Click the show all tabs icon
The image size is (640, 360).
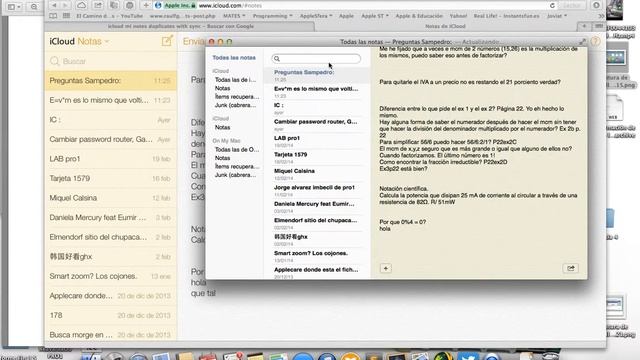coord(599,26)
